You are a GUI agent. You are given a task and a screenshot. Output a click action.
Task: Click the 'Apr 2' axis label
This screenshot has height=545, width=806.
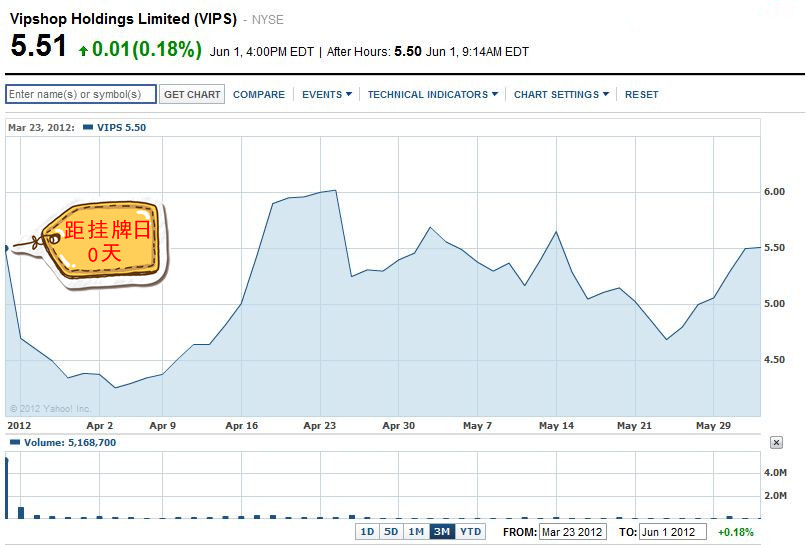coord(100,426)
